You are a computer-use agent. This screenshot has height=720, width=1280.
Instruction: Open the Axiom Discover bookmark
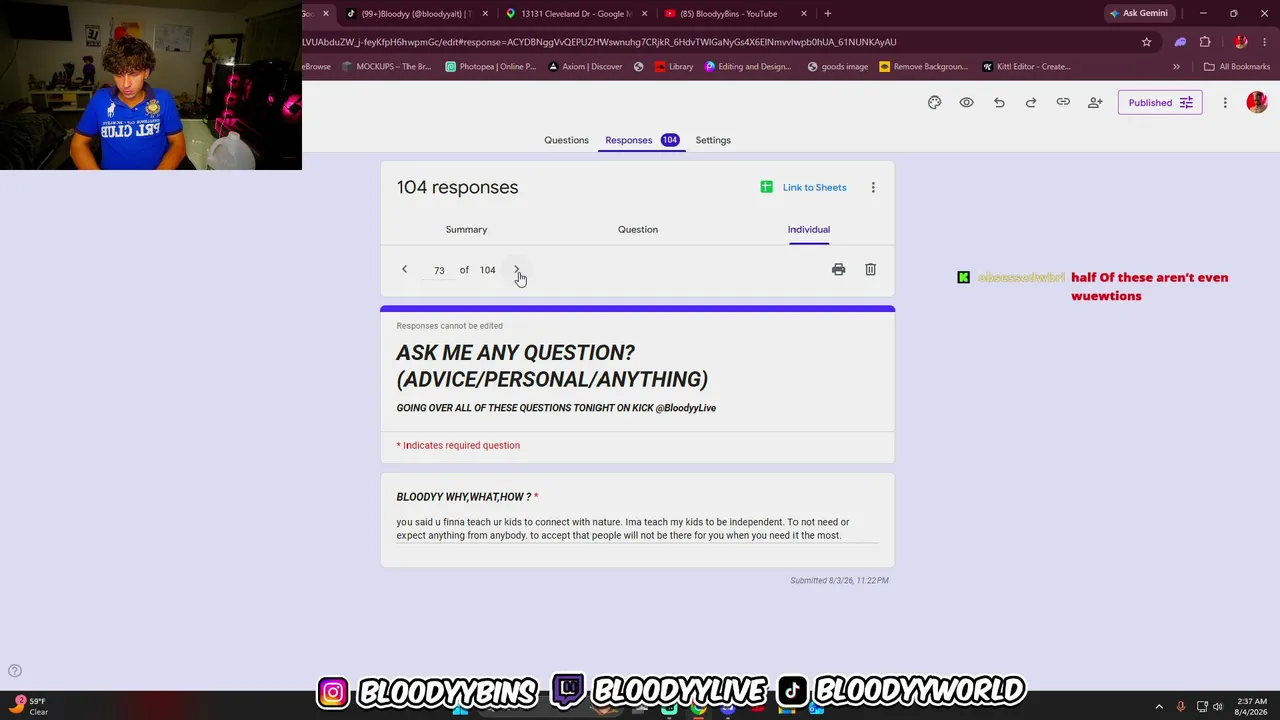point(585,67)
